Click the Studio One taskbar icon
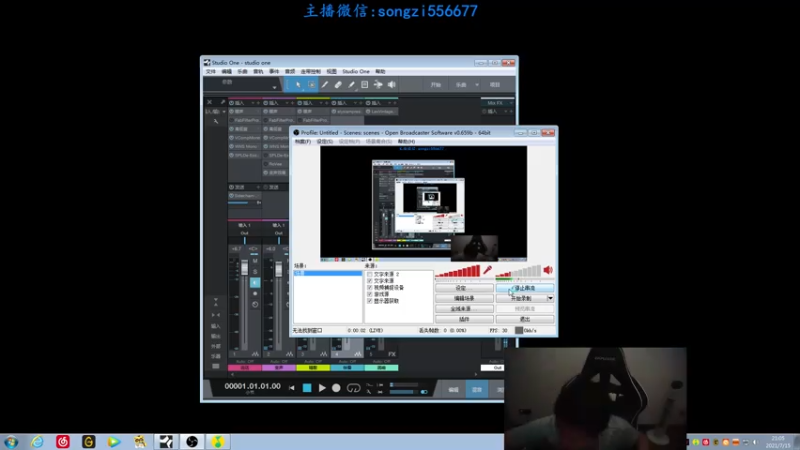 coord(166,442)
